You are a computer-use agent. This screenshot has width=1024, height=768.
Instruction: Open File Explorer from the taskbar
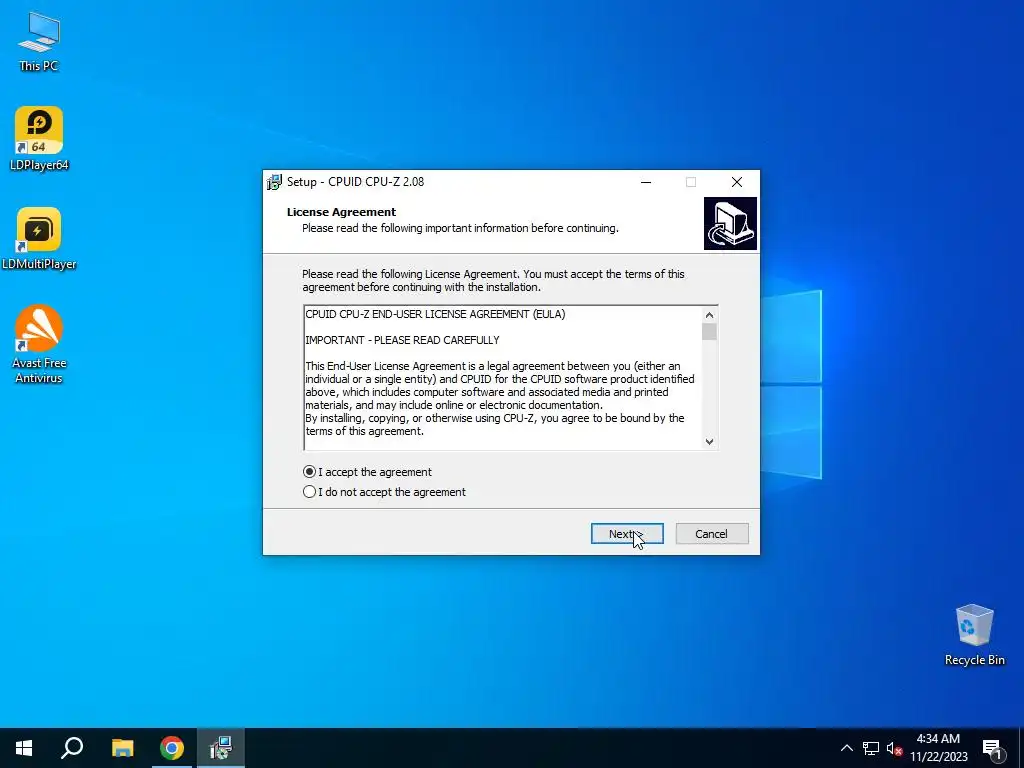click(x=122, y=748)
